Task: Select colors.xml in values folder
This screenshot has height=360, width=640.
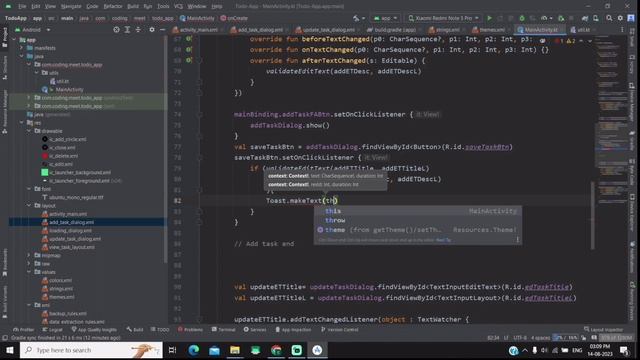Action: (60, 280)
